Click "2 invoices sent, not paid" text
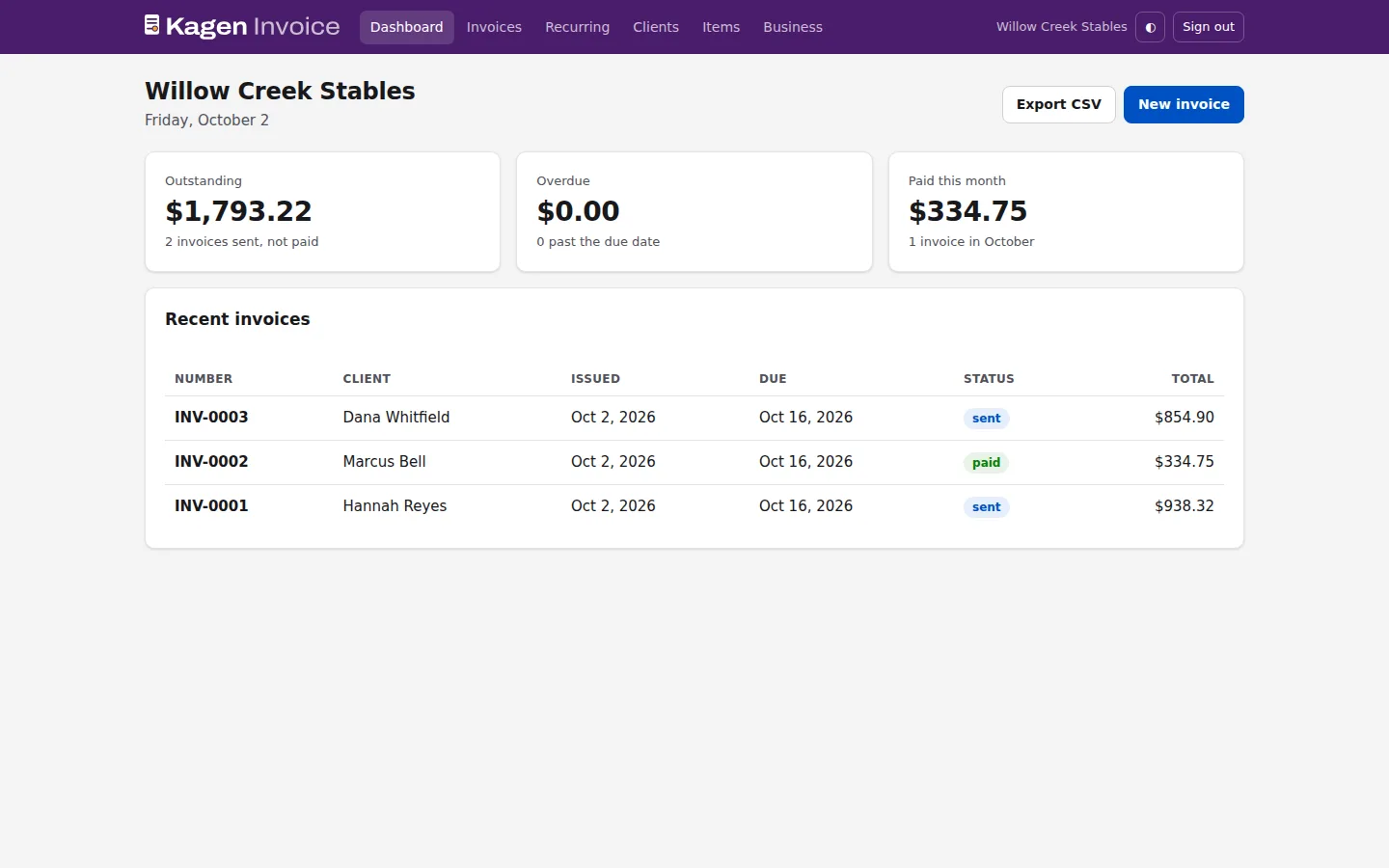The height and width of the screenshot is (868, 1389). click(241, 242)
